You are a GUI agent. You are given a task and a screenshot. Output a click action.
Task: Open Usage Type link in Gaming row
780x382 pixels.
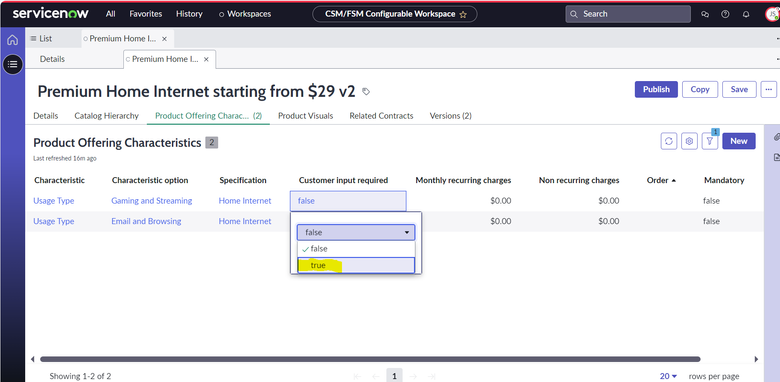click(54, 201)
